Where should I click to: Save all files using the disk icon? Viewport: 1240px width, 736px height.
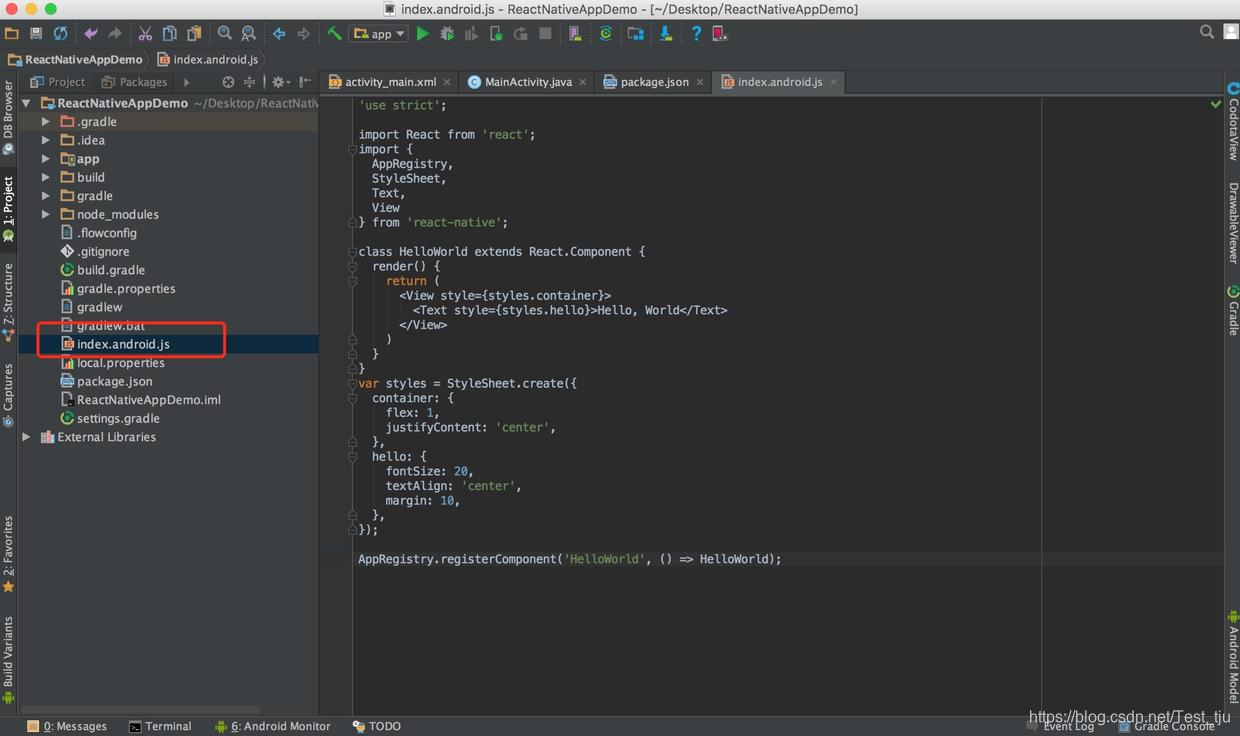36,33
